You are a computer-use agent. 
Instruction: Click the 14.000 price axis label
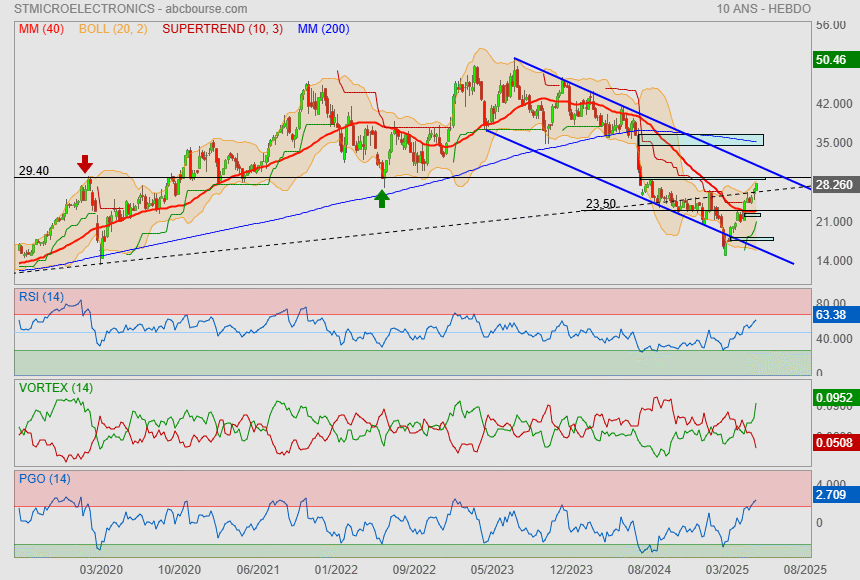(834, 261)
